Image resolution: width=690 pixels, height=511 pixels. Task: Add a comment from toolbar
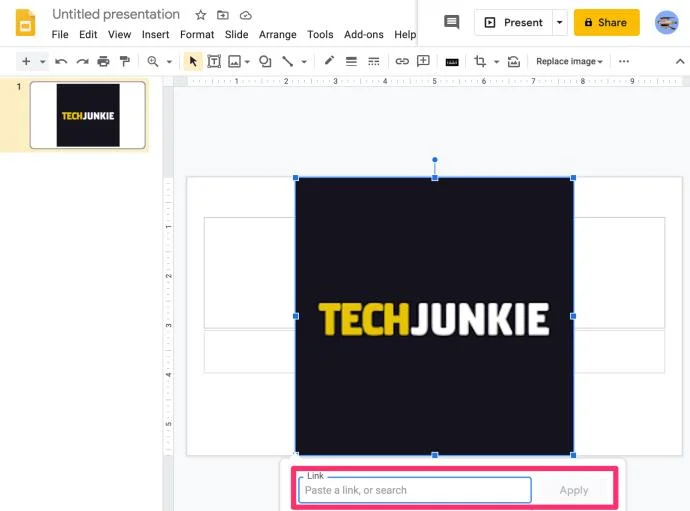(x=423, y=61)
